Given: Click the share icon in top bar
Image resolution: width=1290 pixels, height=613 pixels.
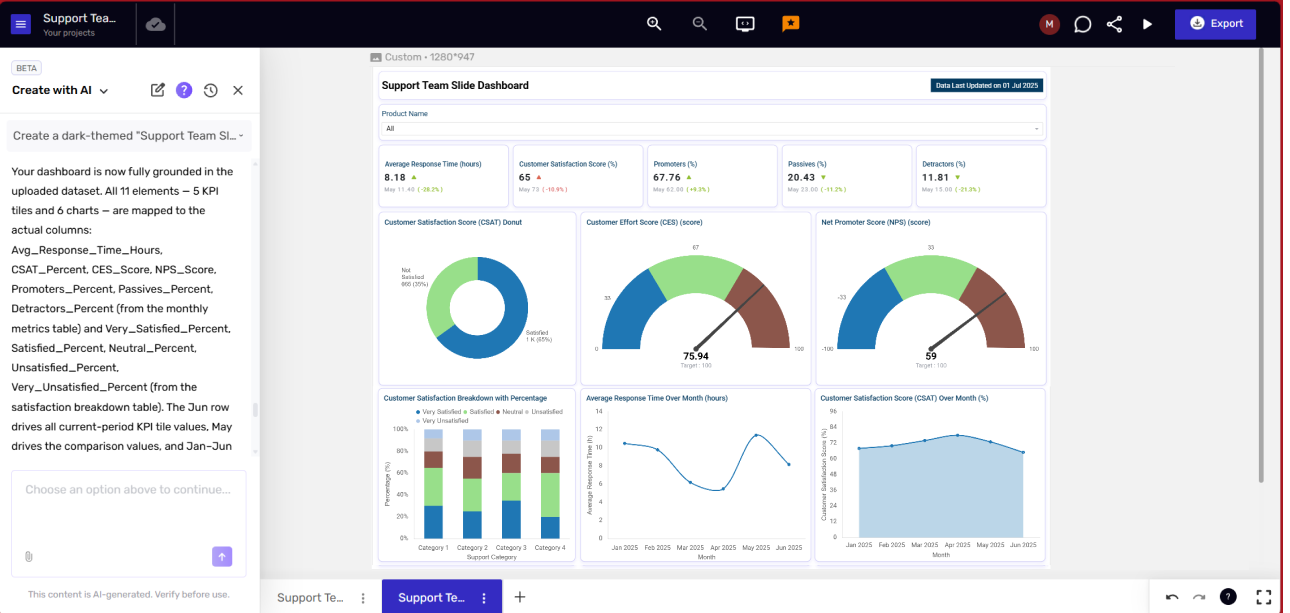Looking at the screenshot, I should click(1115, 24).
